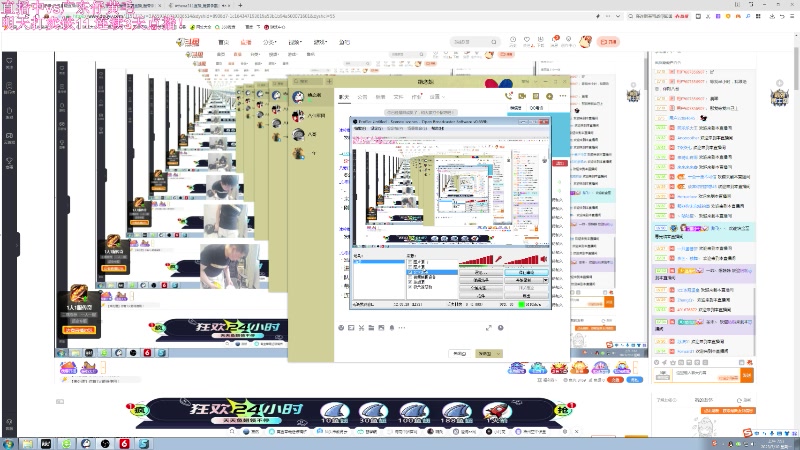800x450 pixels.
Task: Open followed channels heart icon in header
Action: [527, 40]
